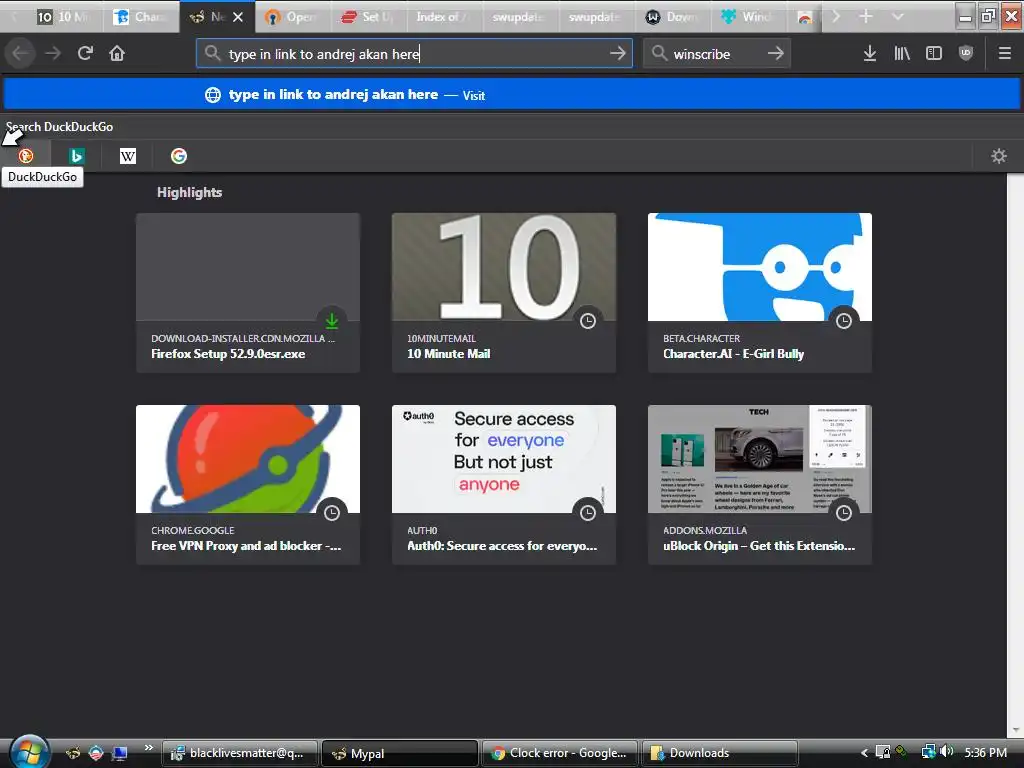The width and height of the screenshot is (1024, 768).
Task: Toggle the sidebar view icon
Action: [x=934, y=54]
